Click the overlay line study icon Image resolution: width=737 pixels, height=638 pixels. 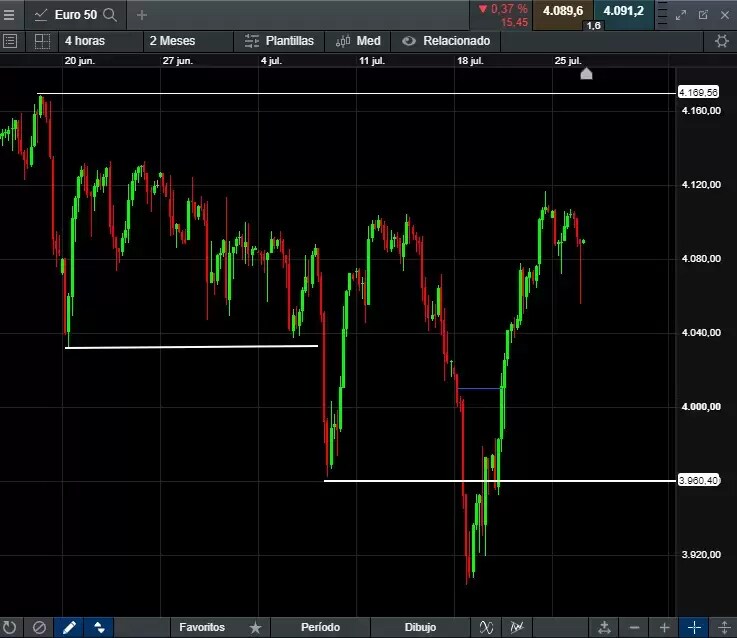click(517, 628)
